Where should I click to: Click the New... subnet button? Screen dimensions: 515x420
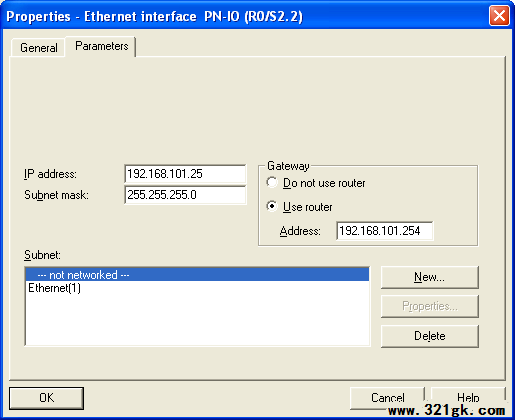[430, 277]
